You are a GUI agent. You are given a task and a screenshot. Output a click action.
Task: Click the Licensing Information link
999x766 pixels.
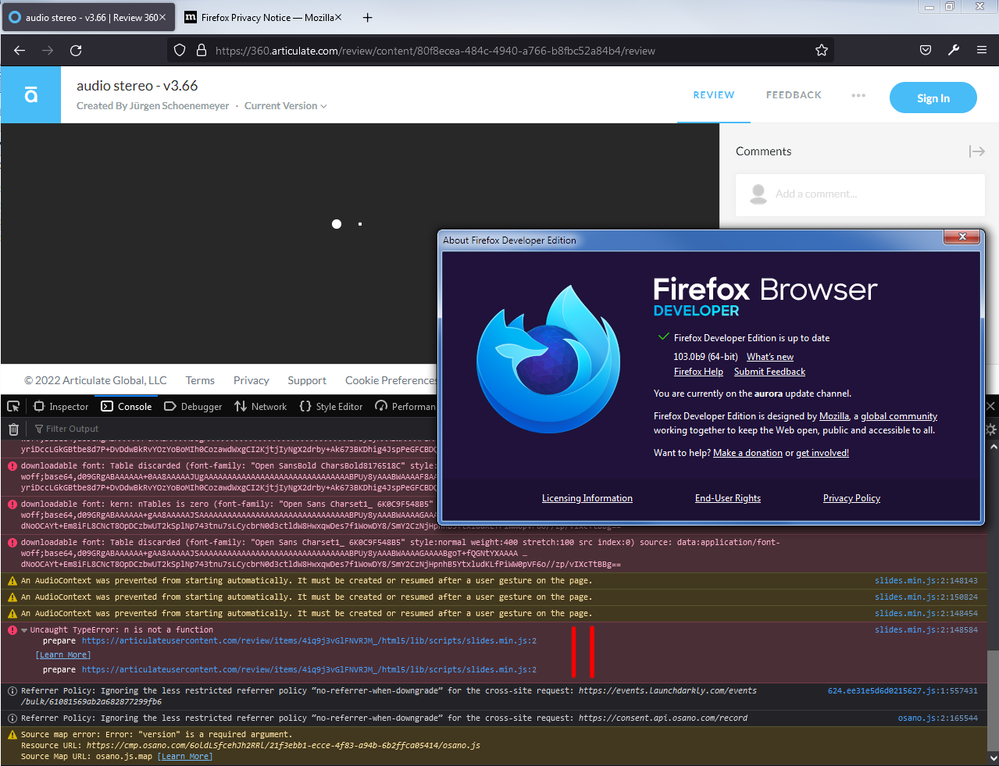pyautogui.click(x=587, y=498)
